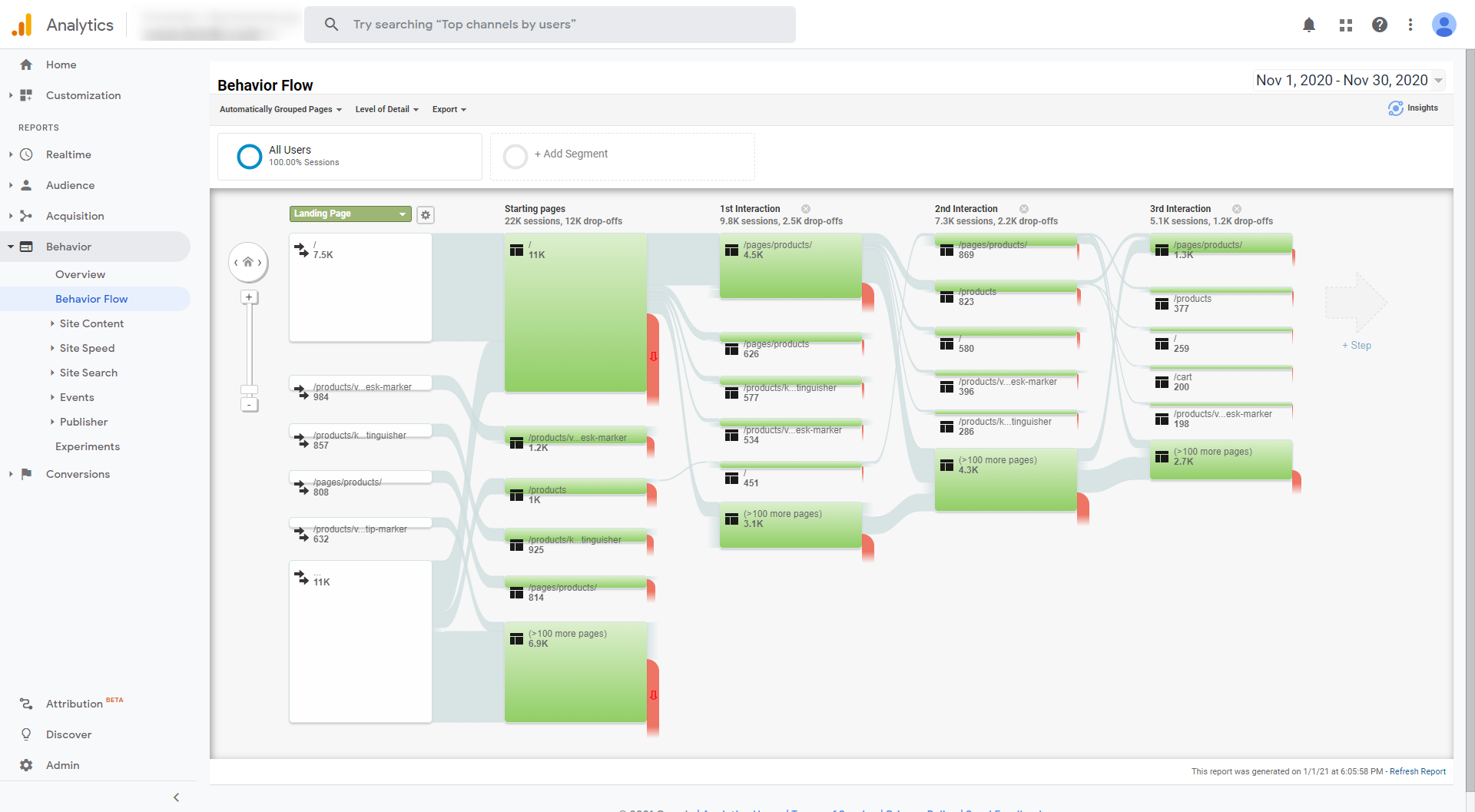Viewport: 1475px width, 812px height.
Task: Open the Experiments report
Action: 88,446
